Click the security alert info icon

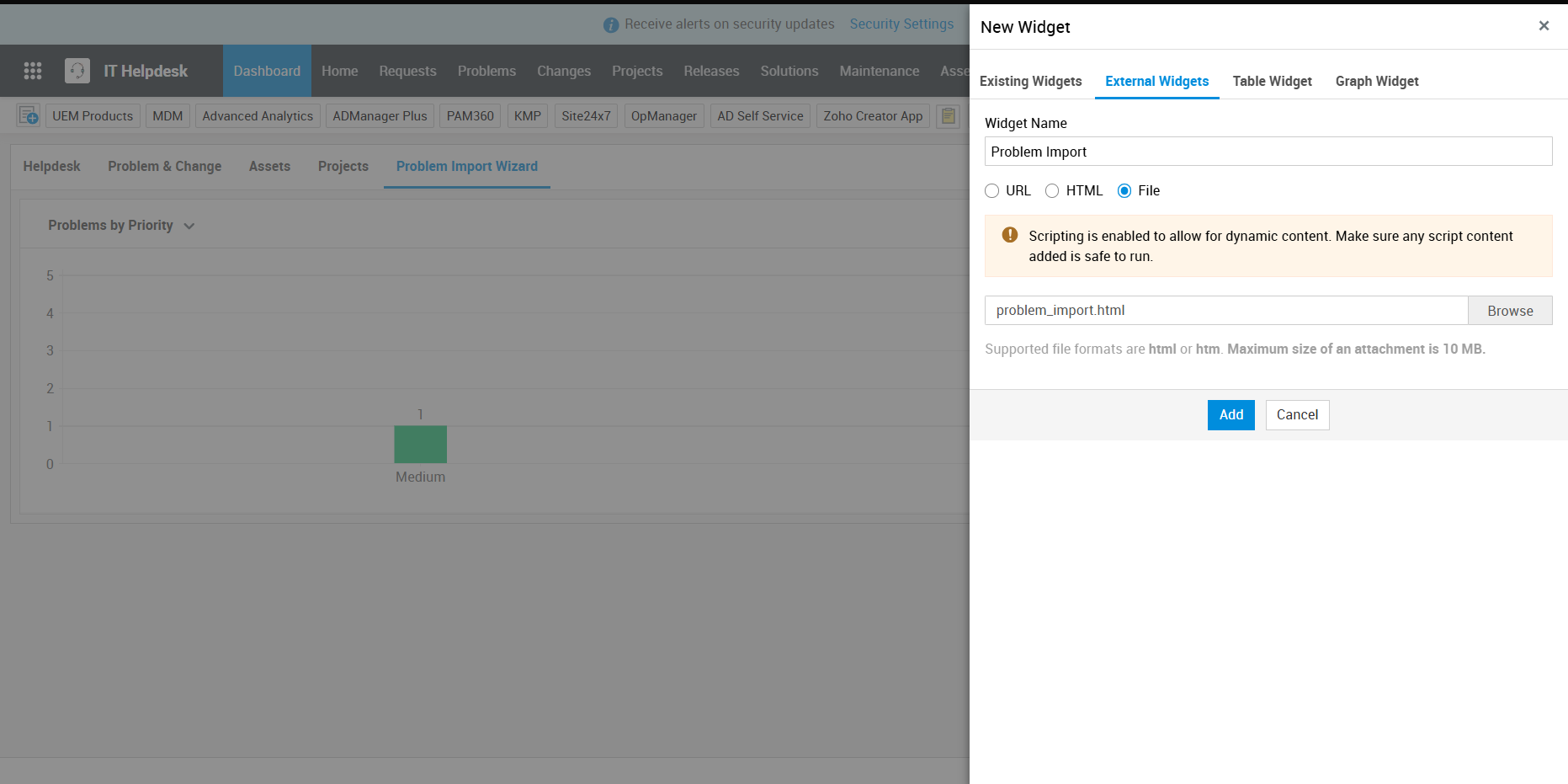click(611, 24)
